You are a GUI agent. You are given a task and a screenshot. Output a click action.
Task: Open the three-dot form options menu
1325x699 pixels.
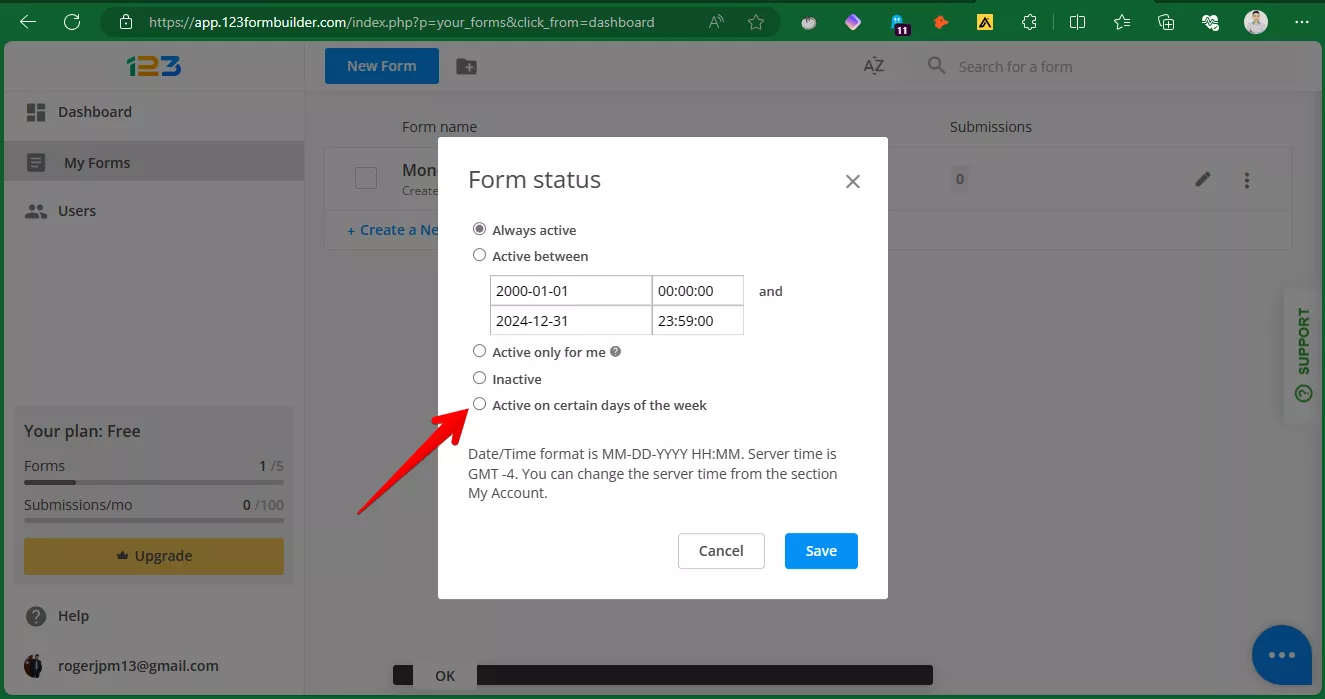click(1246, 180)
